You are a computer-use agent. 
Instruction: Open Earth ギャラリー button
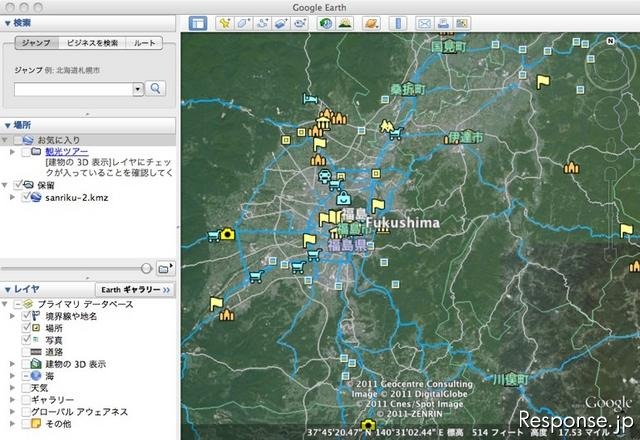[135, 289]
